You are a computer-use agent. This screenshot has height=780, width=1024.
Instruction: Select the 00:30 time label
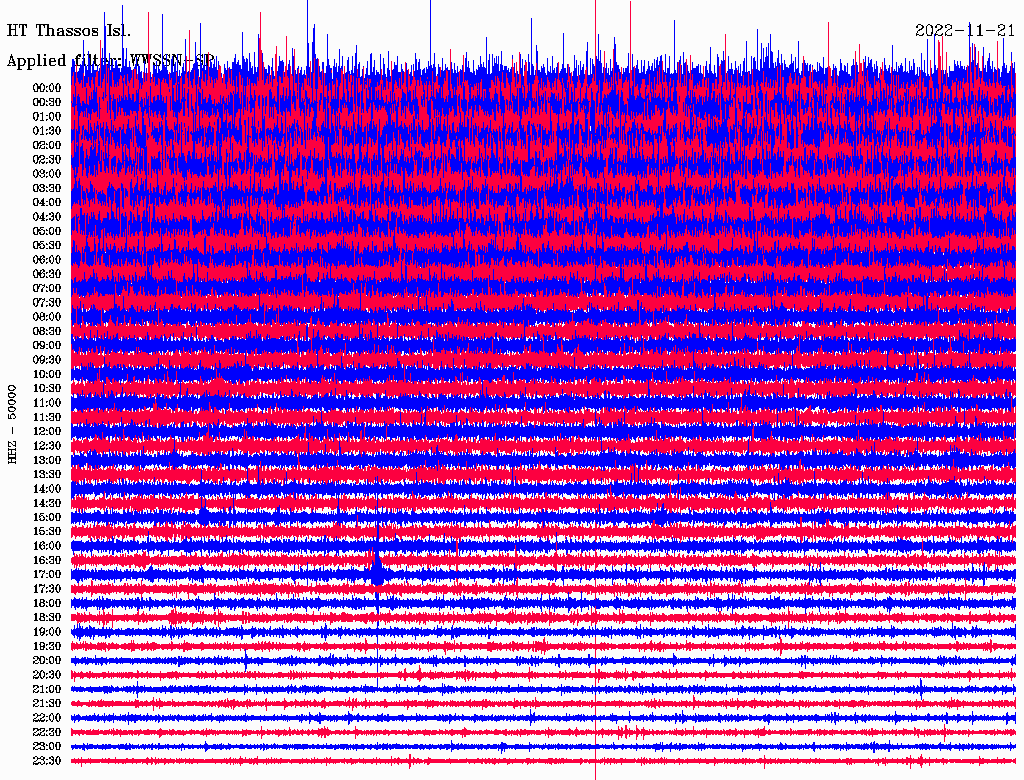click(47, 103)
